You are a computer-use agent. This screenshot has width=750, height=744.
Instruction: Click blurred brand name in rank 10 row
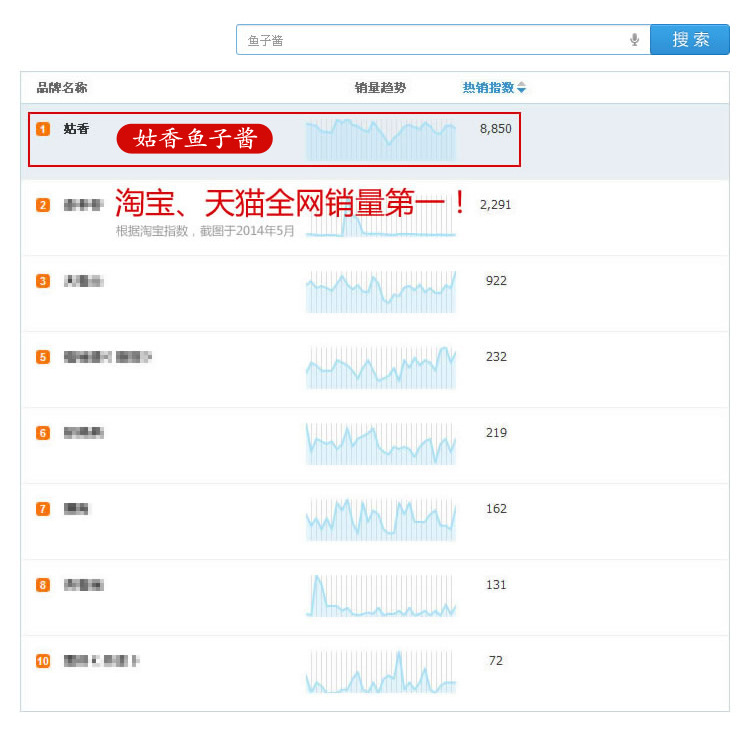102,661
